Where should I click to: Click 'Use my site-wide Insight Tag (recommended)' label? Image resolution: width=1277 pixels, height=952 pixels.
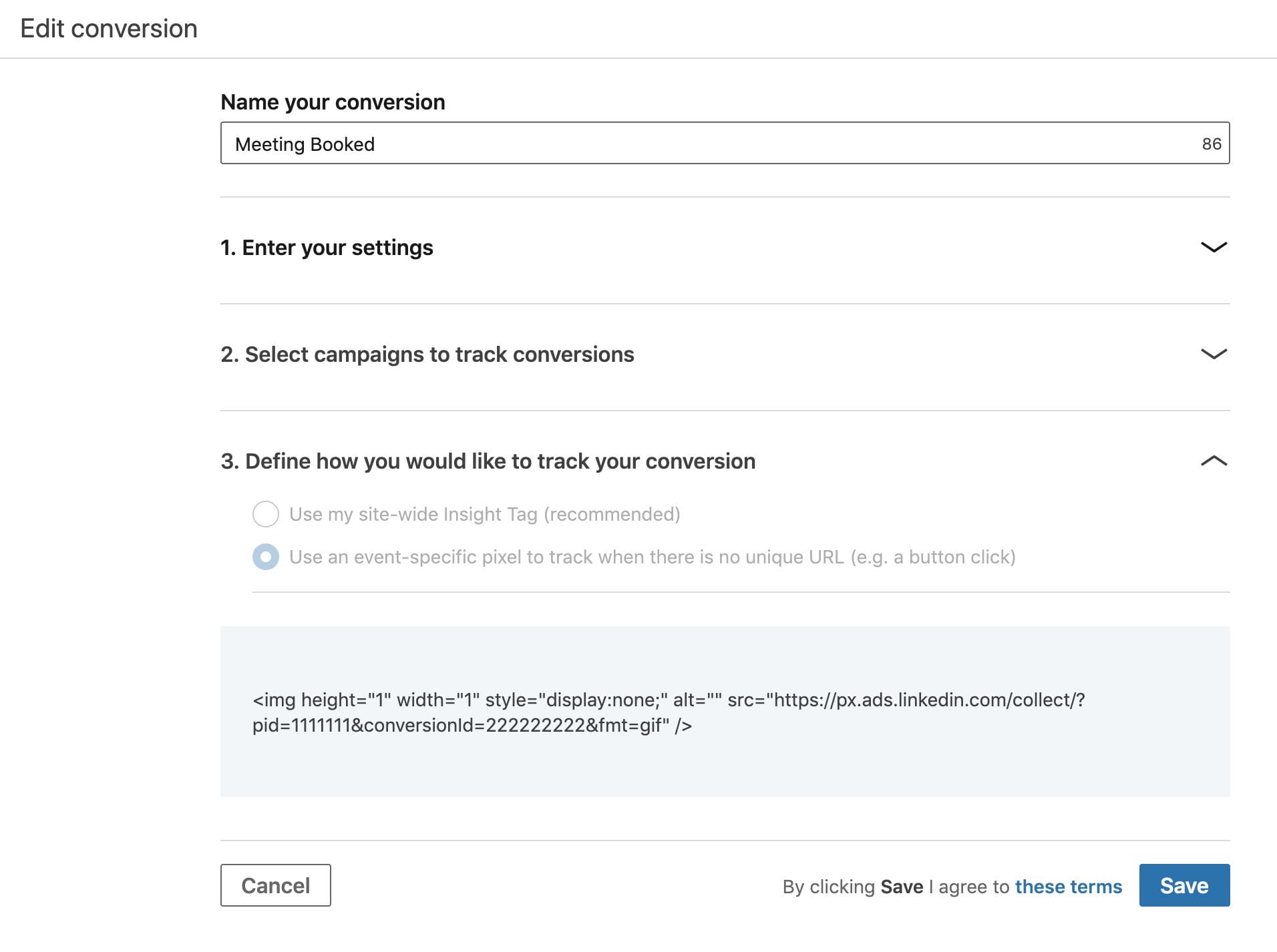click(485, 515)
